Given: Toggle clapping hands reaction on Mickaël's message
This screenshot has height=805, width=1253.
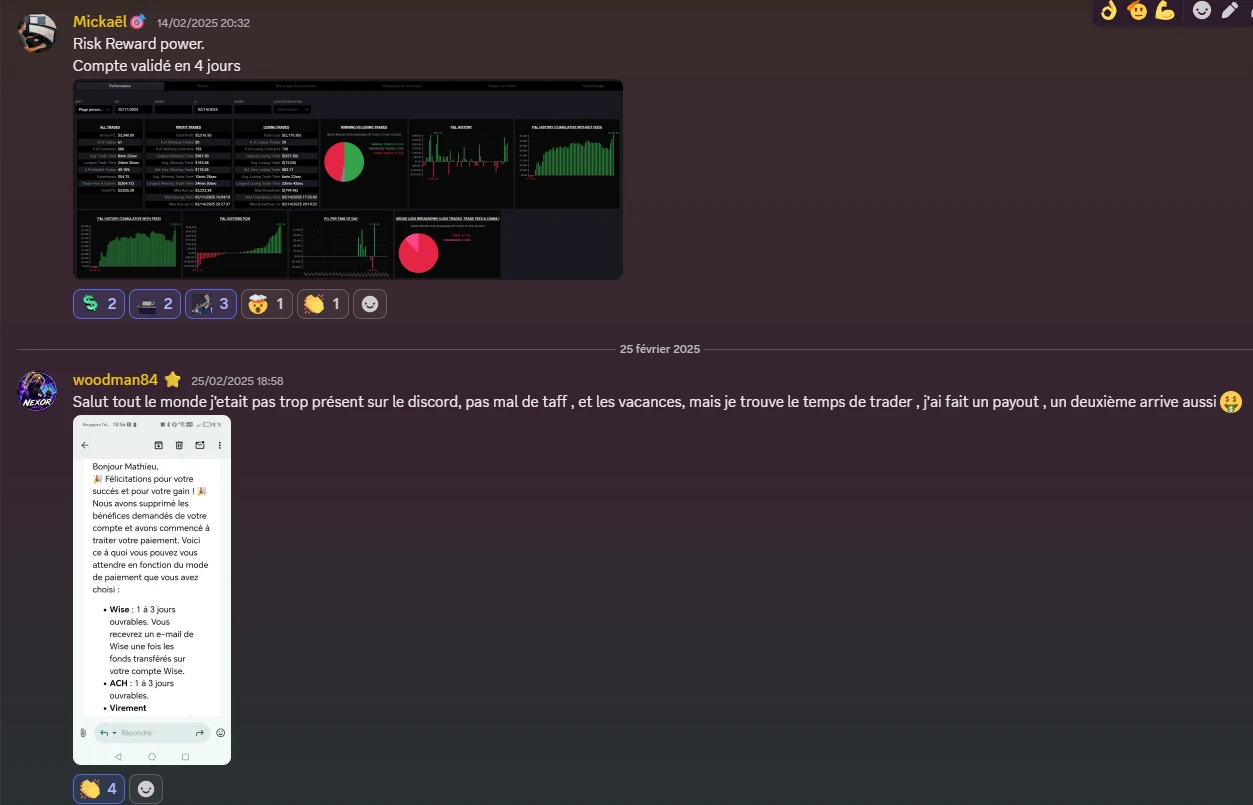Looking at the screenshot, I should point(323,304).
